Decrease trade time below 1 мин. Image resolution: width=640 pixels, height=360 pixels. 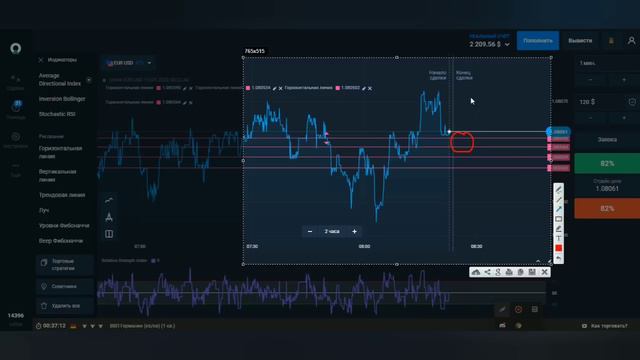pos(590,80)
